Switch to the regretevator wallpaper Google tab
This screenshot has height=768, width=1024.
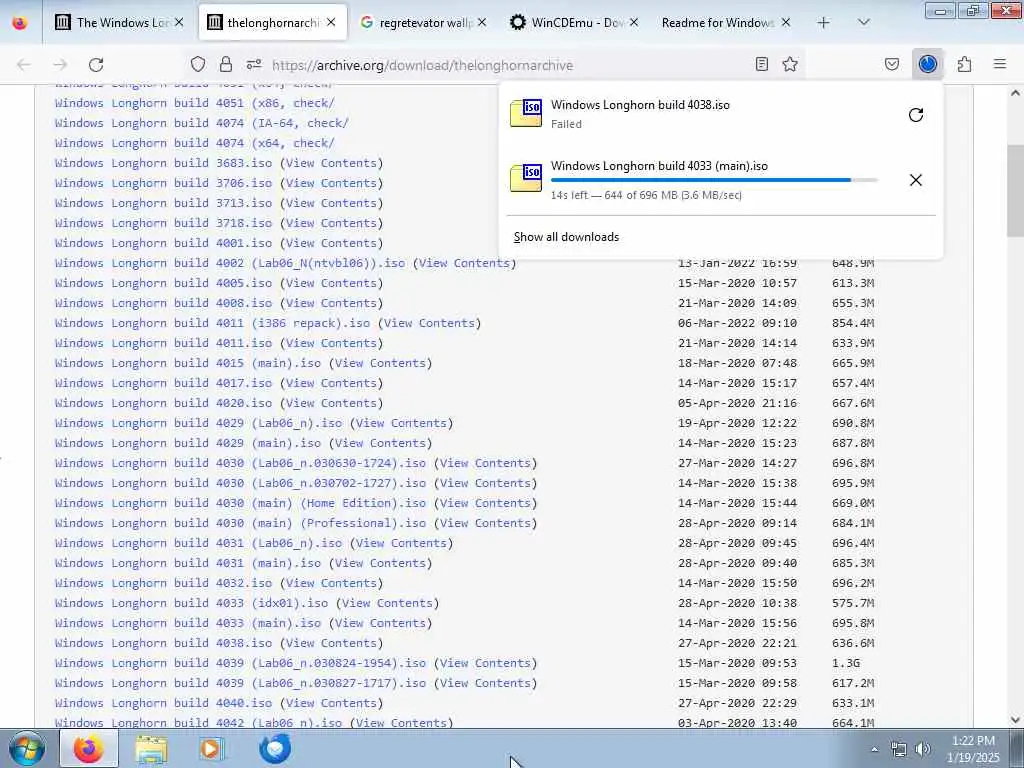click(424, 23)
